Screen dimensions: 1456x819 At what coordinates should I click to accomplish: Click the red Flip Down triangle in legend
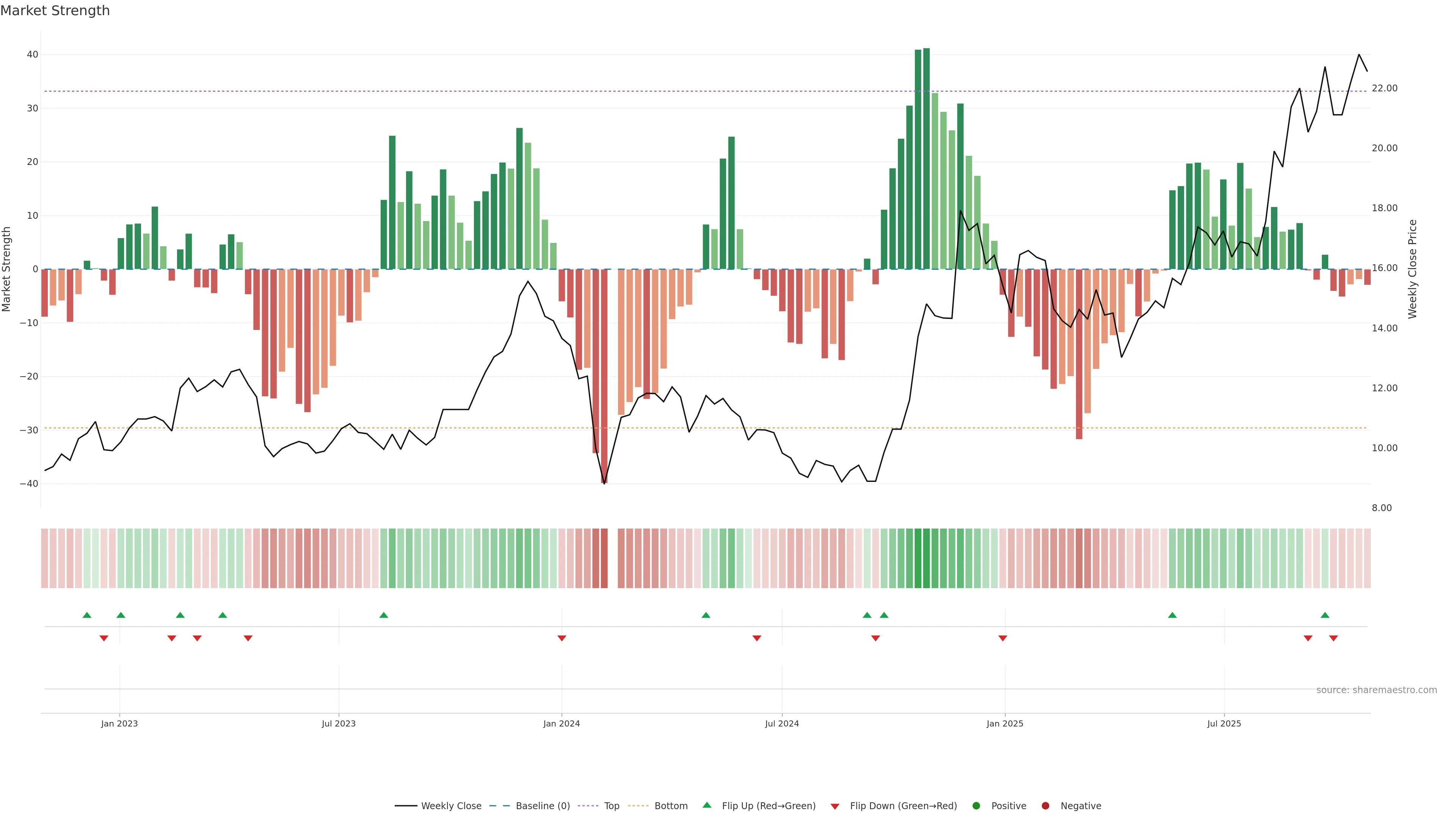click(x=834, y=806)
